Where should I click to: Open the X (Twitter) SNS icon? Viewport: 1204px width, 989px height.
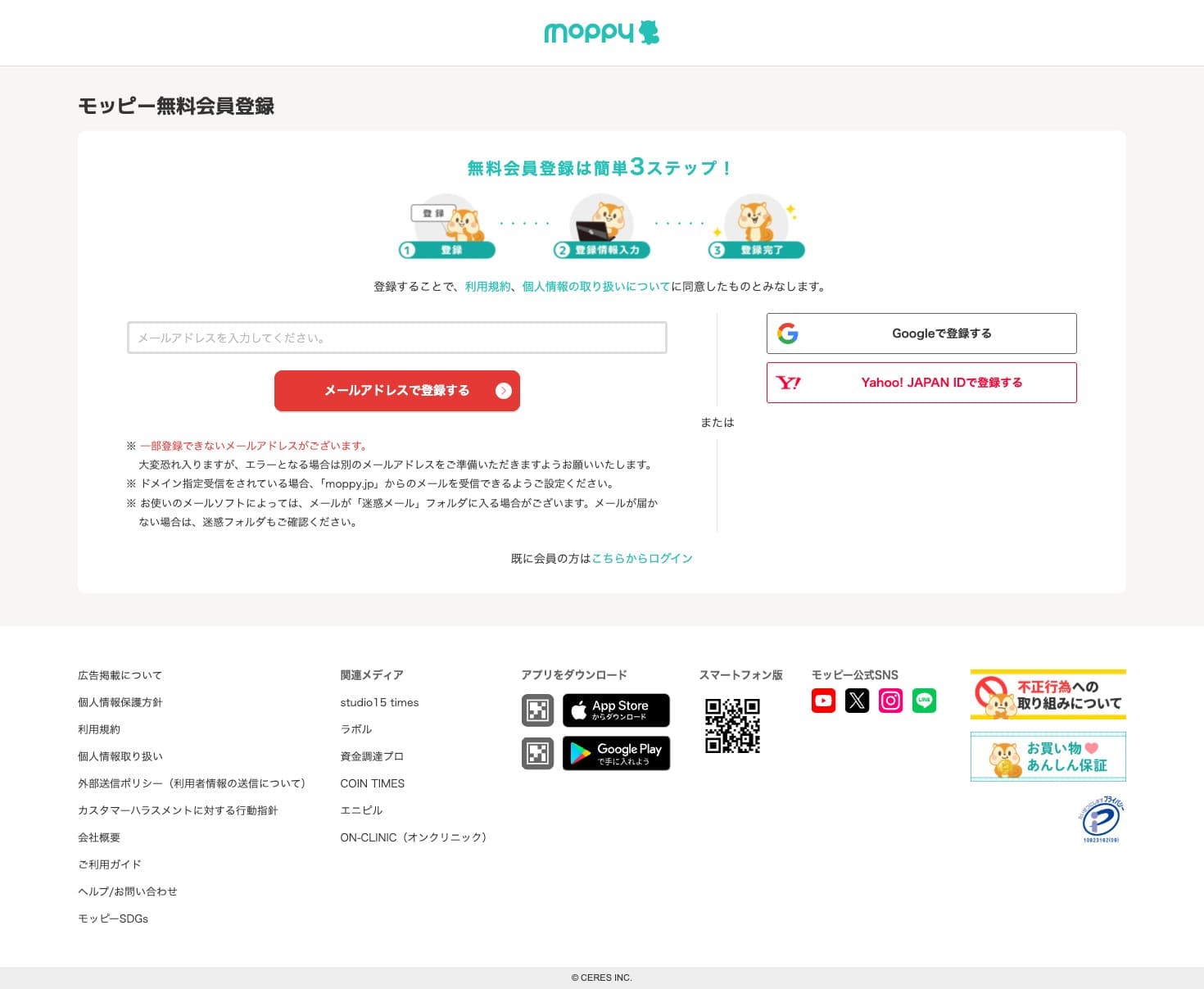(x=857, y=701)
